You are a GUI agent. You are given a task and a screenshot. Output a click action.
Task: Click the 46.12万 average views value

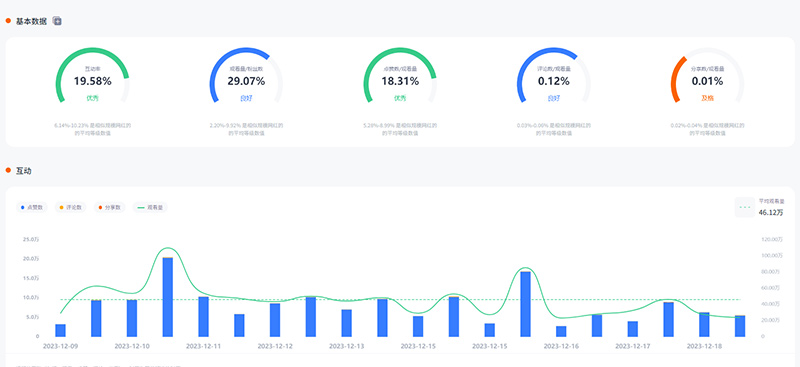click(770, 212)
